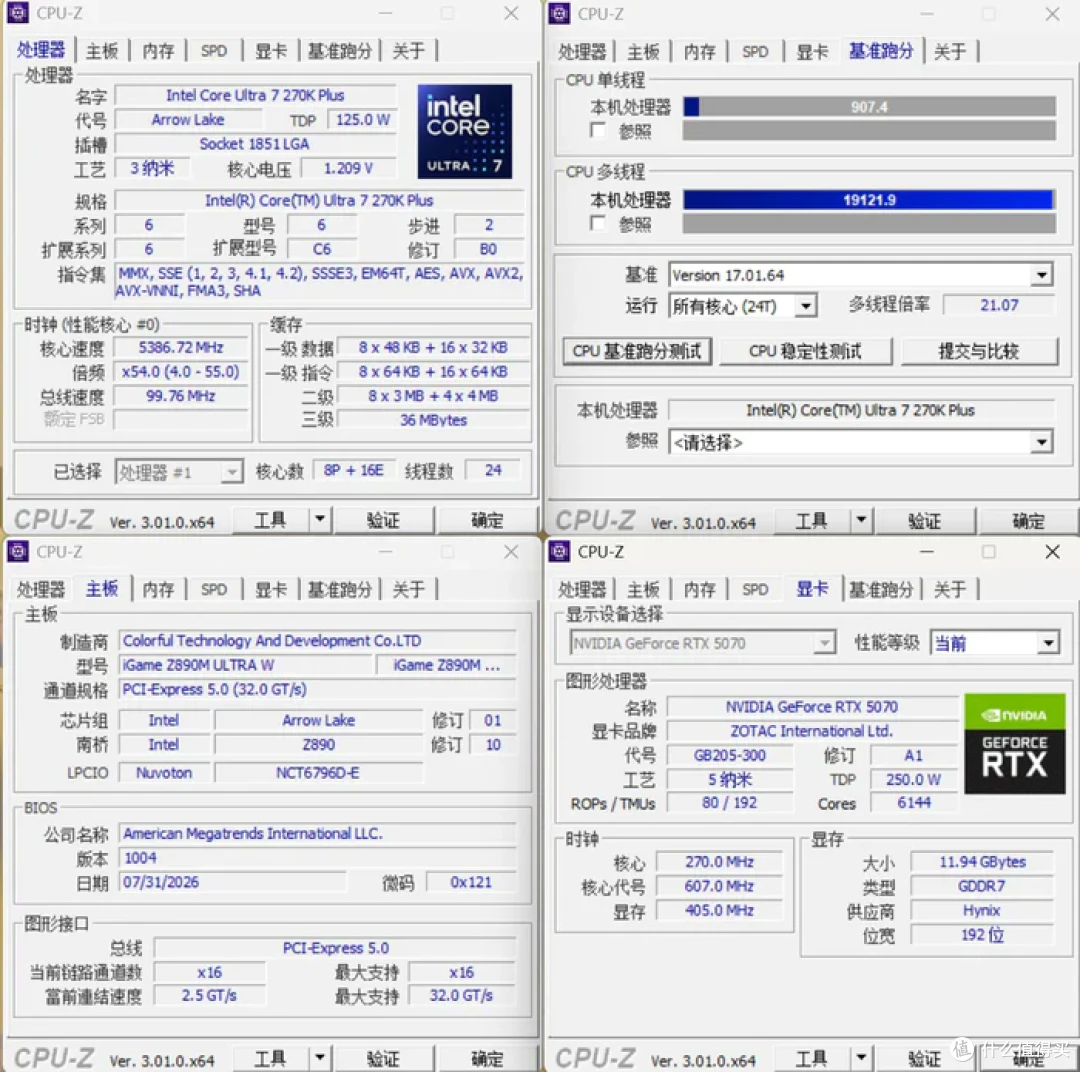
Task: Click the CPU-Z app icon in top-right window title bar
Action: pos(559,13)
